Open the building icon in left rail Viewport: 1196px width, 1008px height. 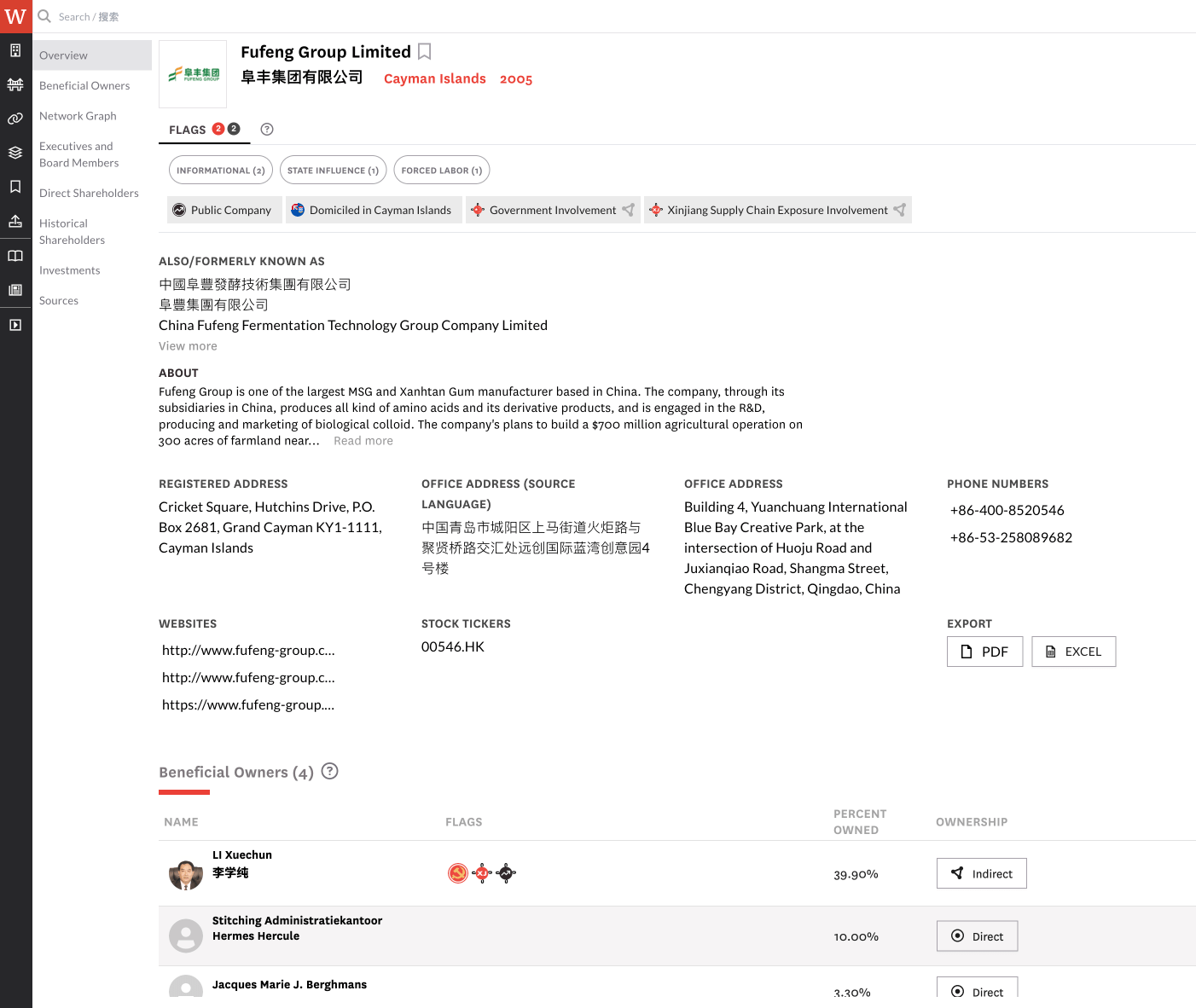15,50
